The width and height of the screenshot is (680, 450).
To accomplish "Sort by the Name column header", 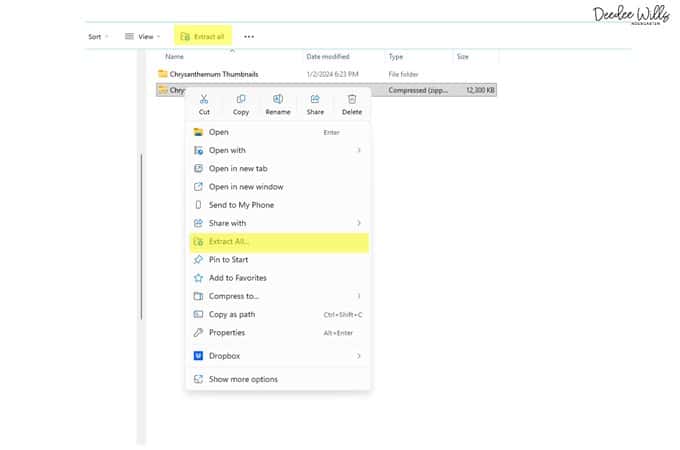I will [174, 57].
